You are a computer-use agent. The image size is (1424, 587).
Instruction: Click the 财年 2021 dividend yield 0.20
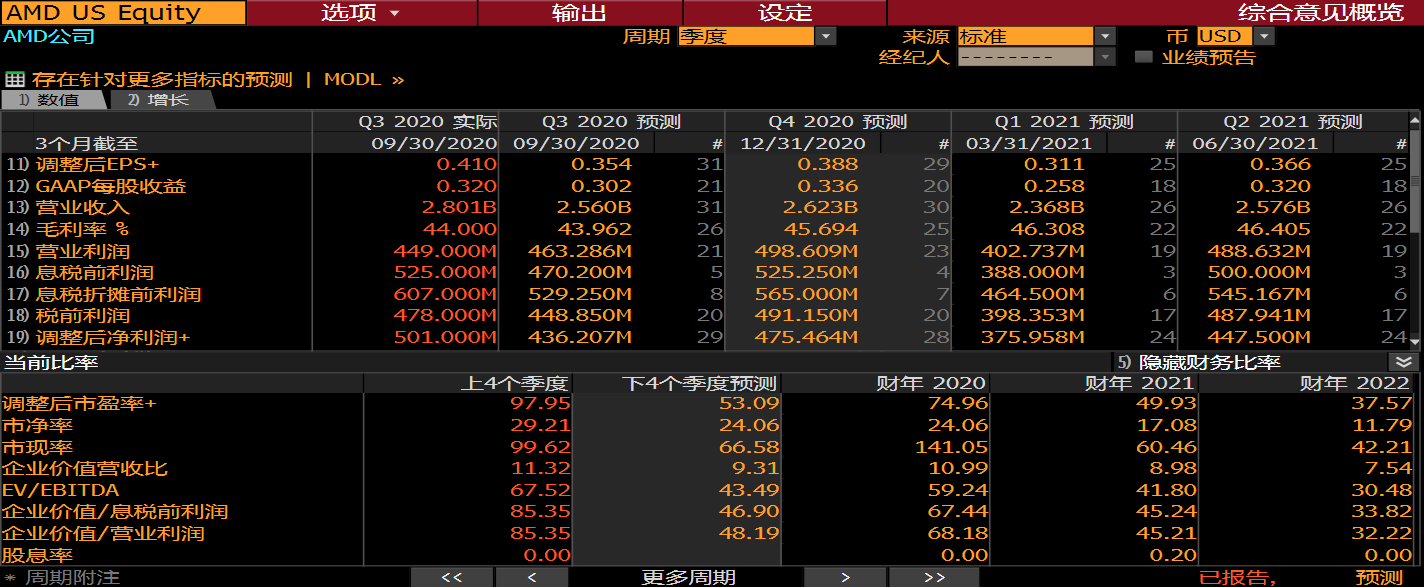coord(1175,555)
